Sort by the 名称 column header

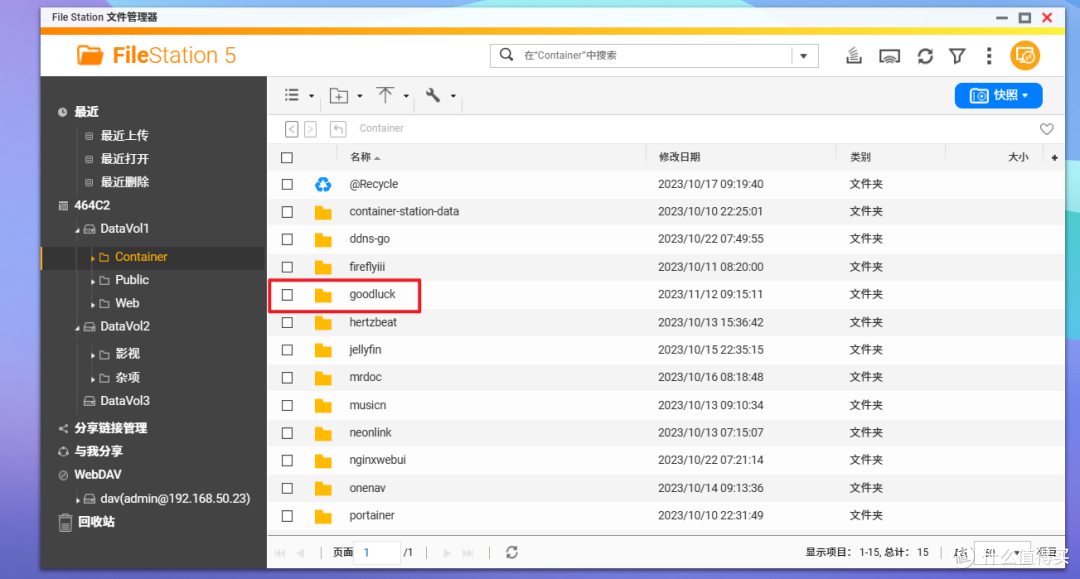coord(360,158)
